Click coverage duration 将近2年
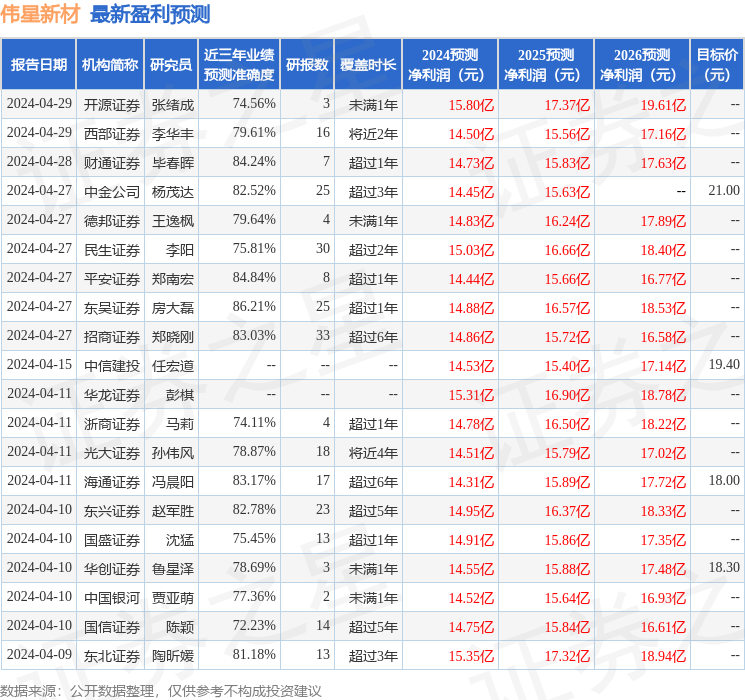This screenshot has height=700, width=745. pos(373,134)
